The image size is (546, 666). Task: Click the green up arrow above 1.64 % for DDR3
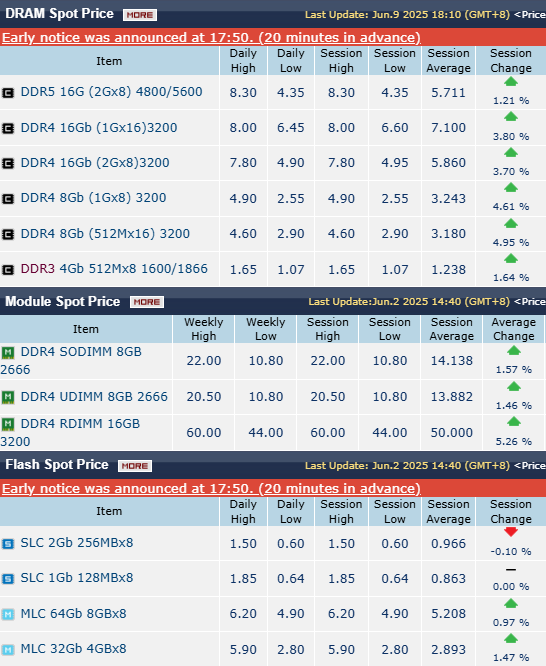(x=511, y=258)
